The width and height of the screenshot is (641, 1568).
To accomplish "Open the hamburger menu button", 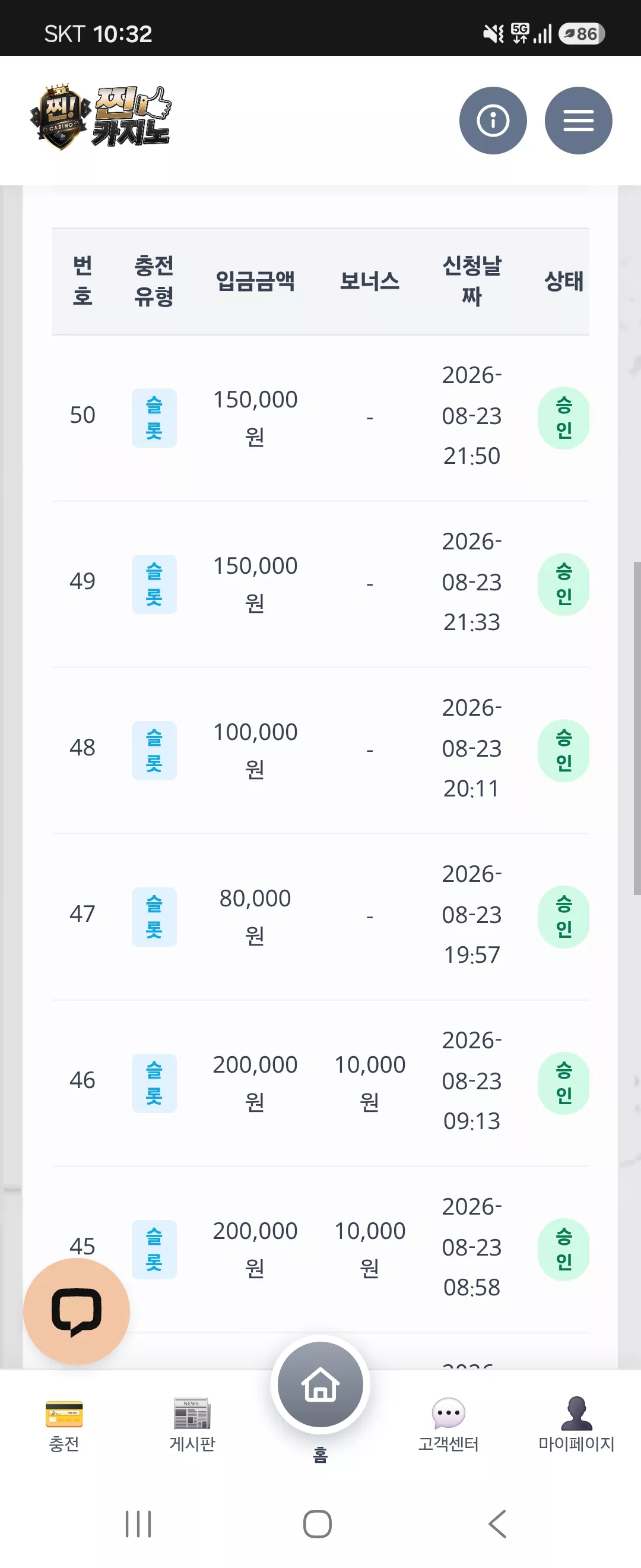I will click(578, 121).
